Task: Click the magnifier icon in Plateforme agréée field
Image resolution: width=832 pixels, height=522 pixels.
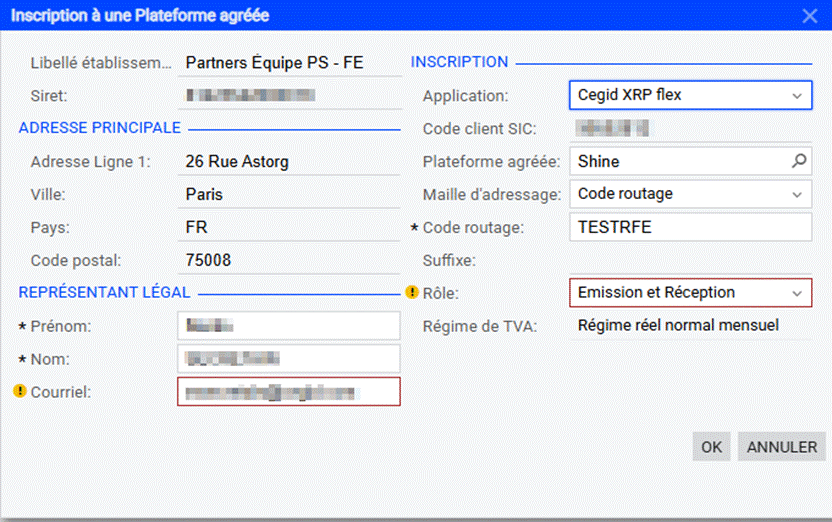Action: tap(799, 161)
